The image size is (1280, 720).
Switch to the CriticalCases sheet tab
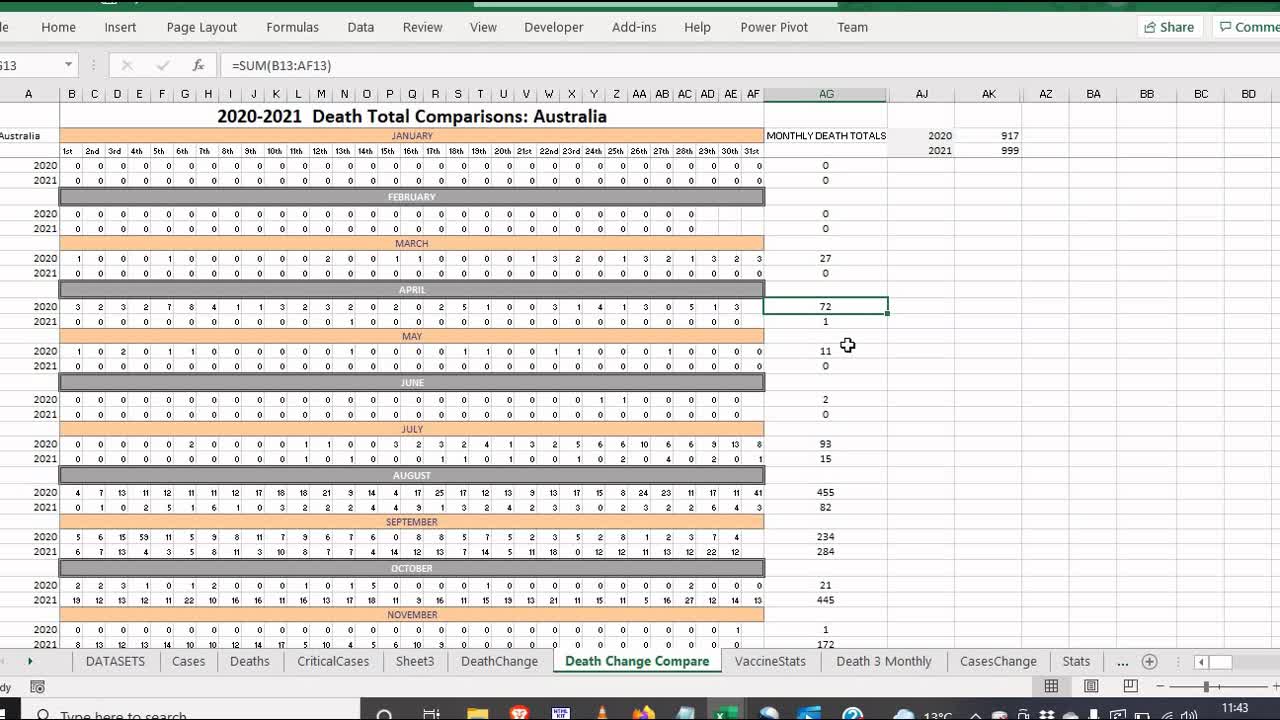coord(333,661)
